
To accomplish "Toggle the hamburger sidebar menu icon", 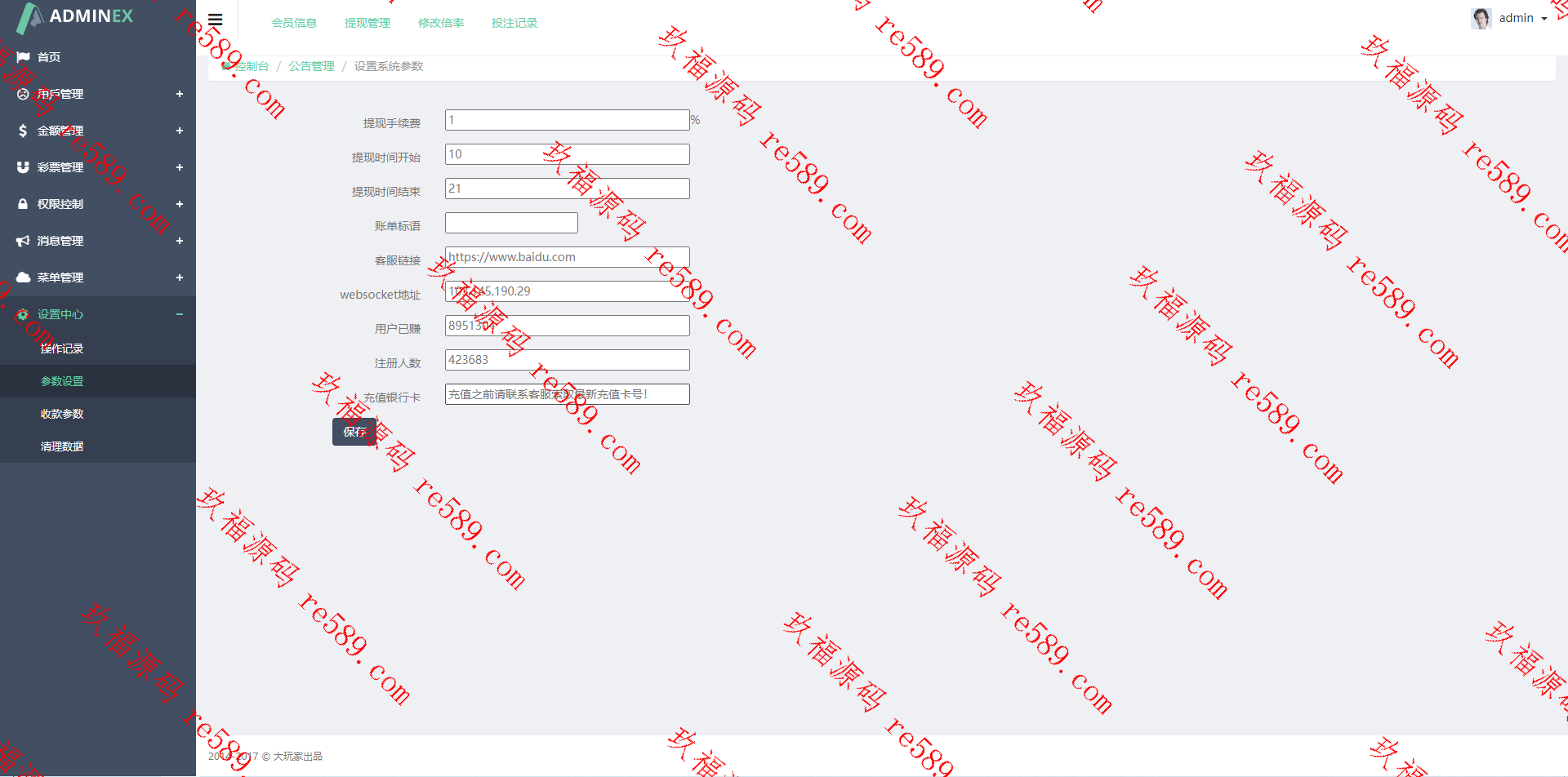I will click(215, 20).
